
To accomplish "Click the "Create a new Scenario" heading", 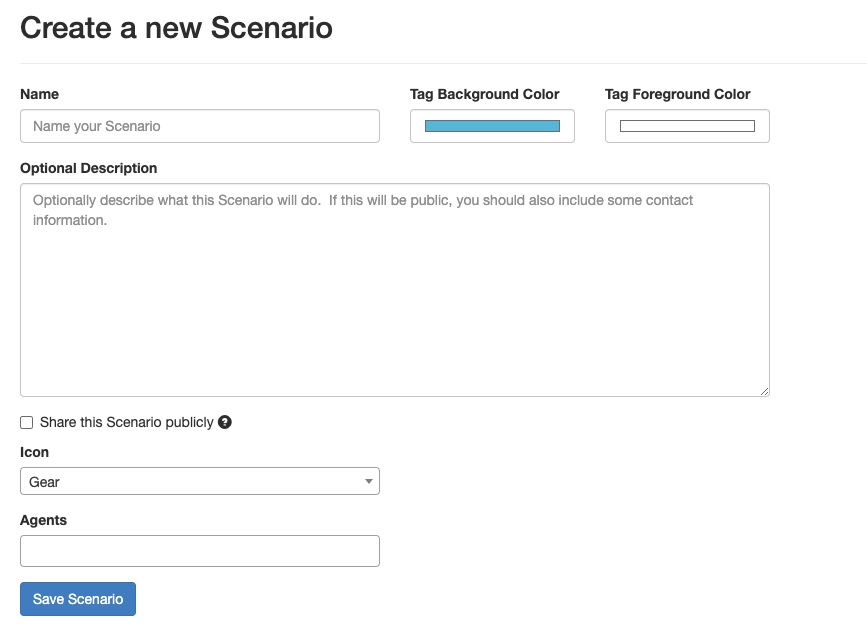I will (175, 28).
